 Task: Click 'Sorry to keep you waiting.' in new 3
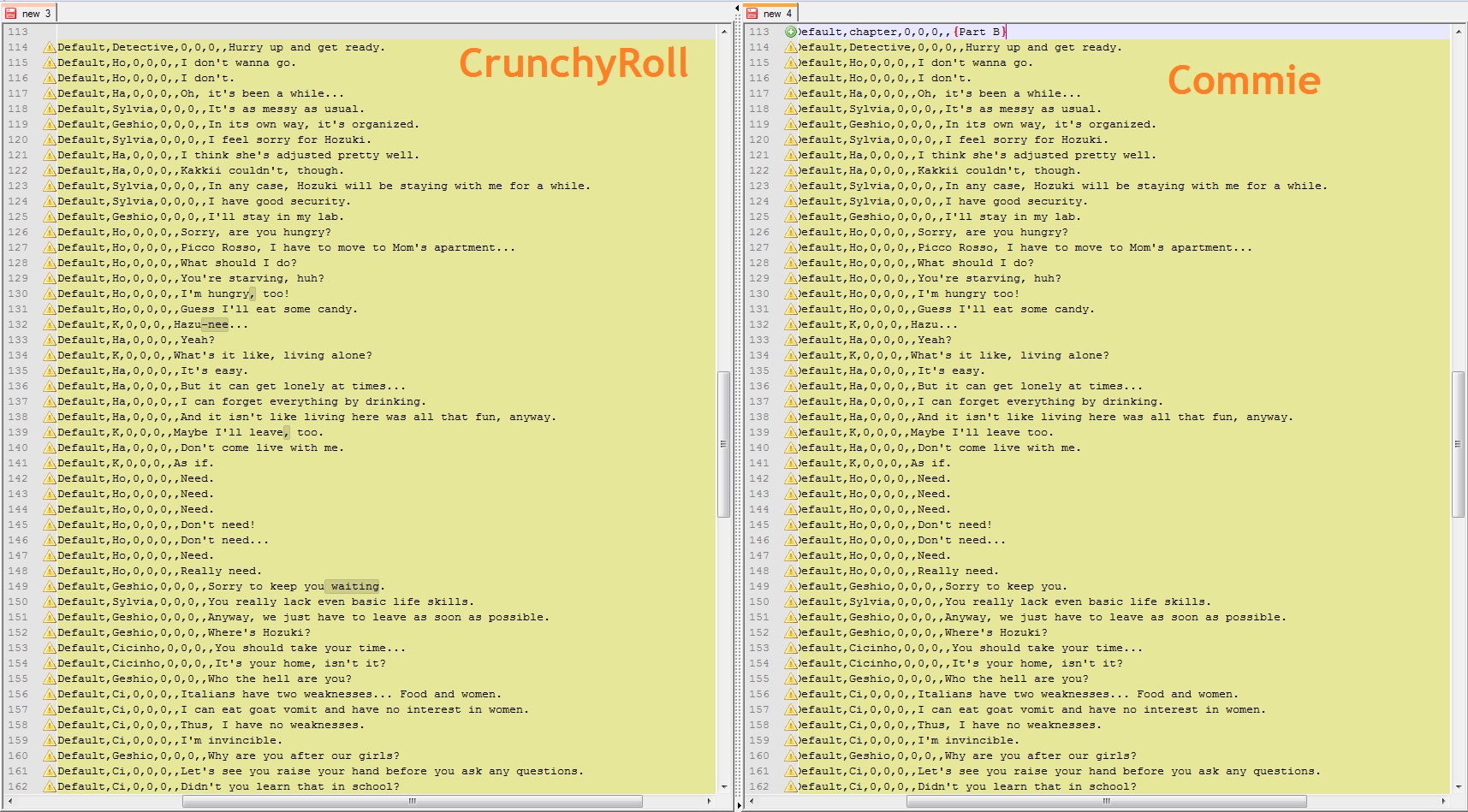pos(296,586)
